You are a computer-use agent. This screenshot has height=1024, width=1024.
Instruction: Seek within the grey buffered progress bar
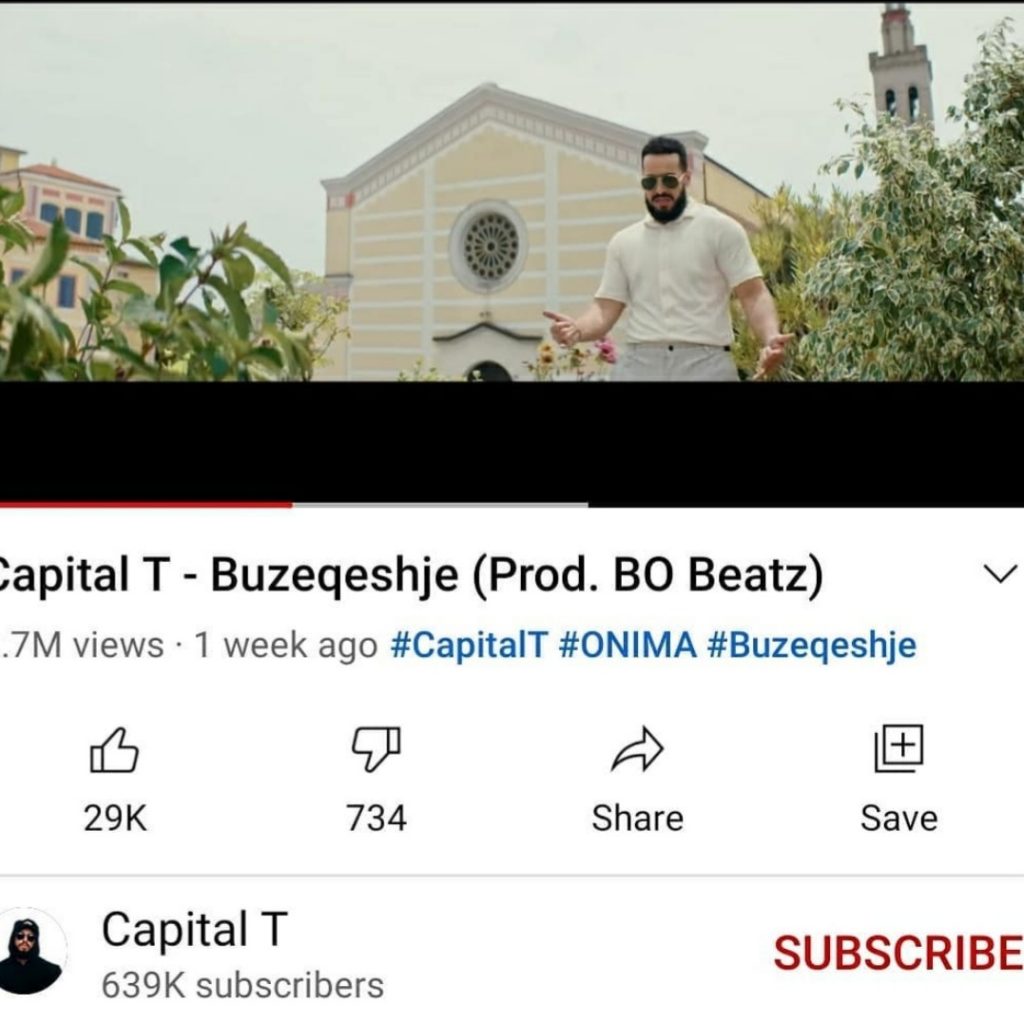point(441,504)
